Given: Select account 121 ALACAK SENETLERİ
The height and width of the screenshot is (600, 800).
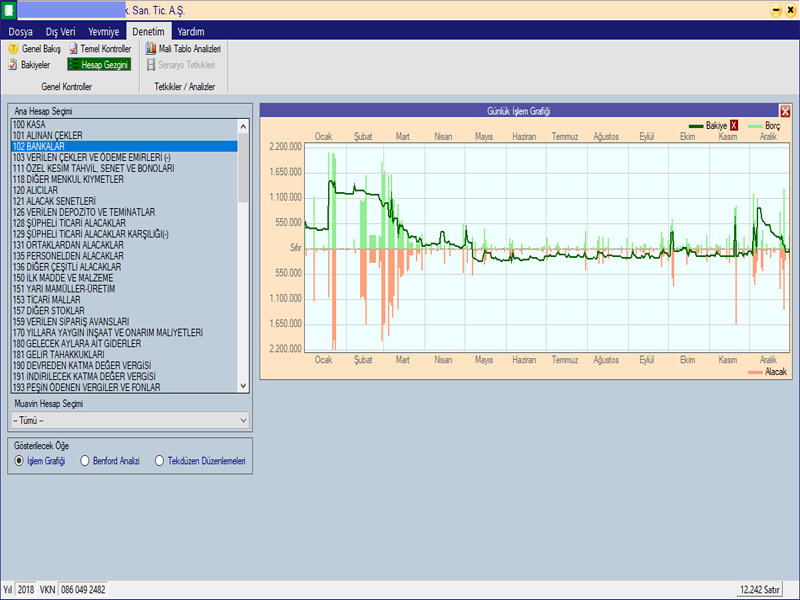Looking at the screenshot, I should pos(124,201).
